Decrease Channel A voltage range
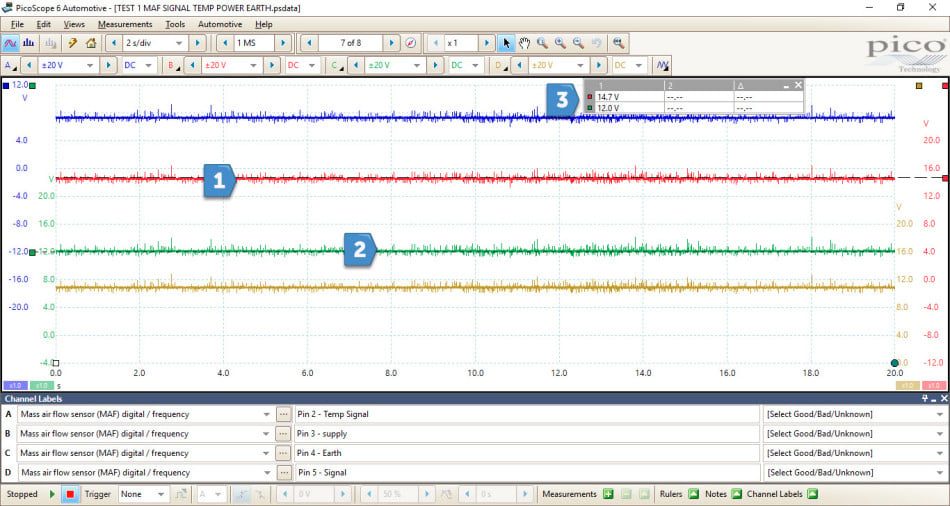This screenshot has width=950, height=506. coord(29,65)
